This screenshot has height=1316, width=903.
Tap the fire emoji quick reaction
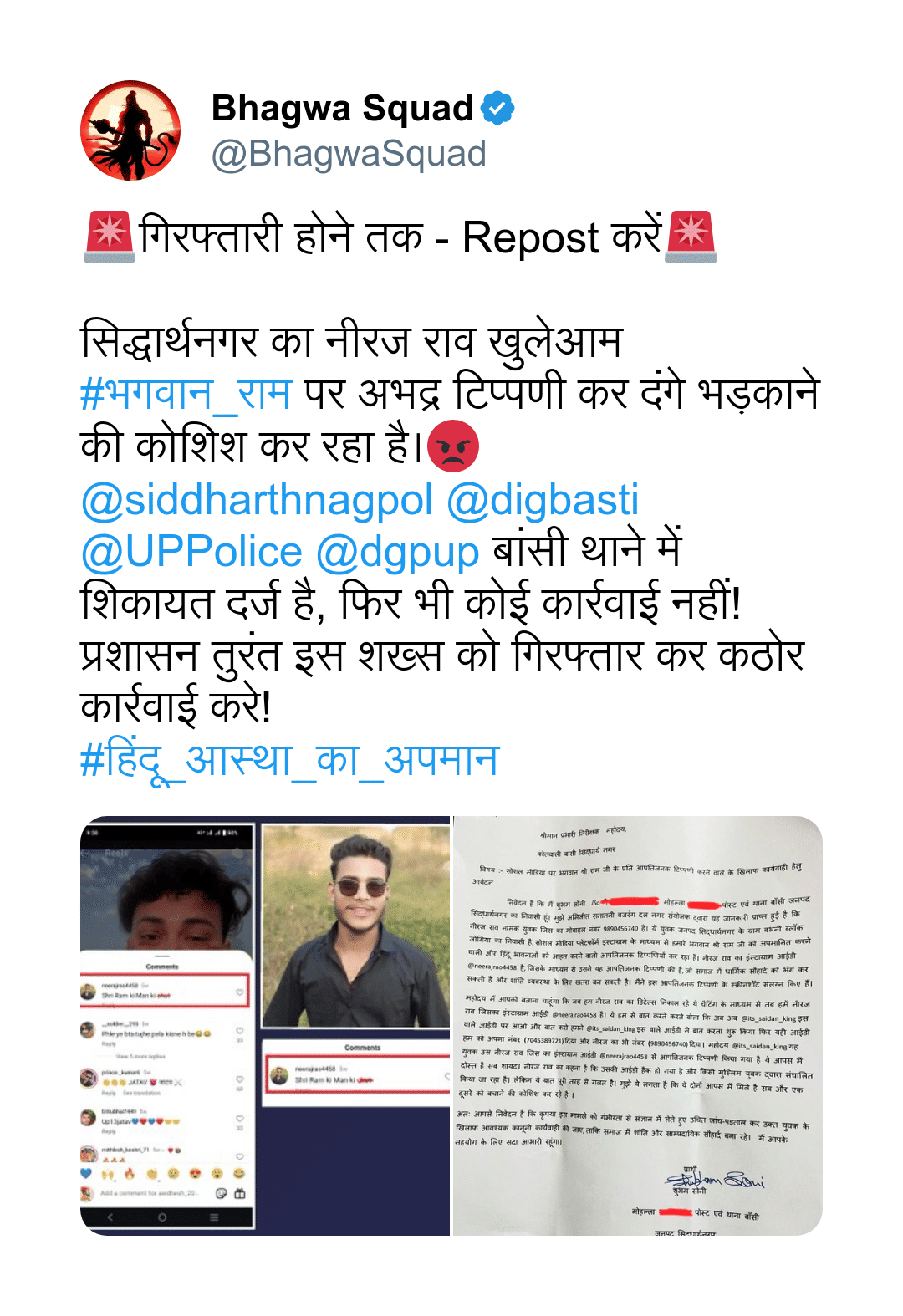(129, 1174)
